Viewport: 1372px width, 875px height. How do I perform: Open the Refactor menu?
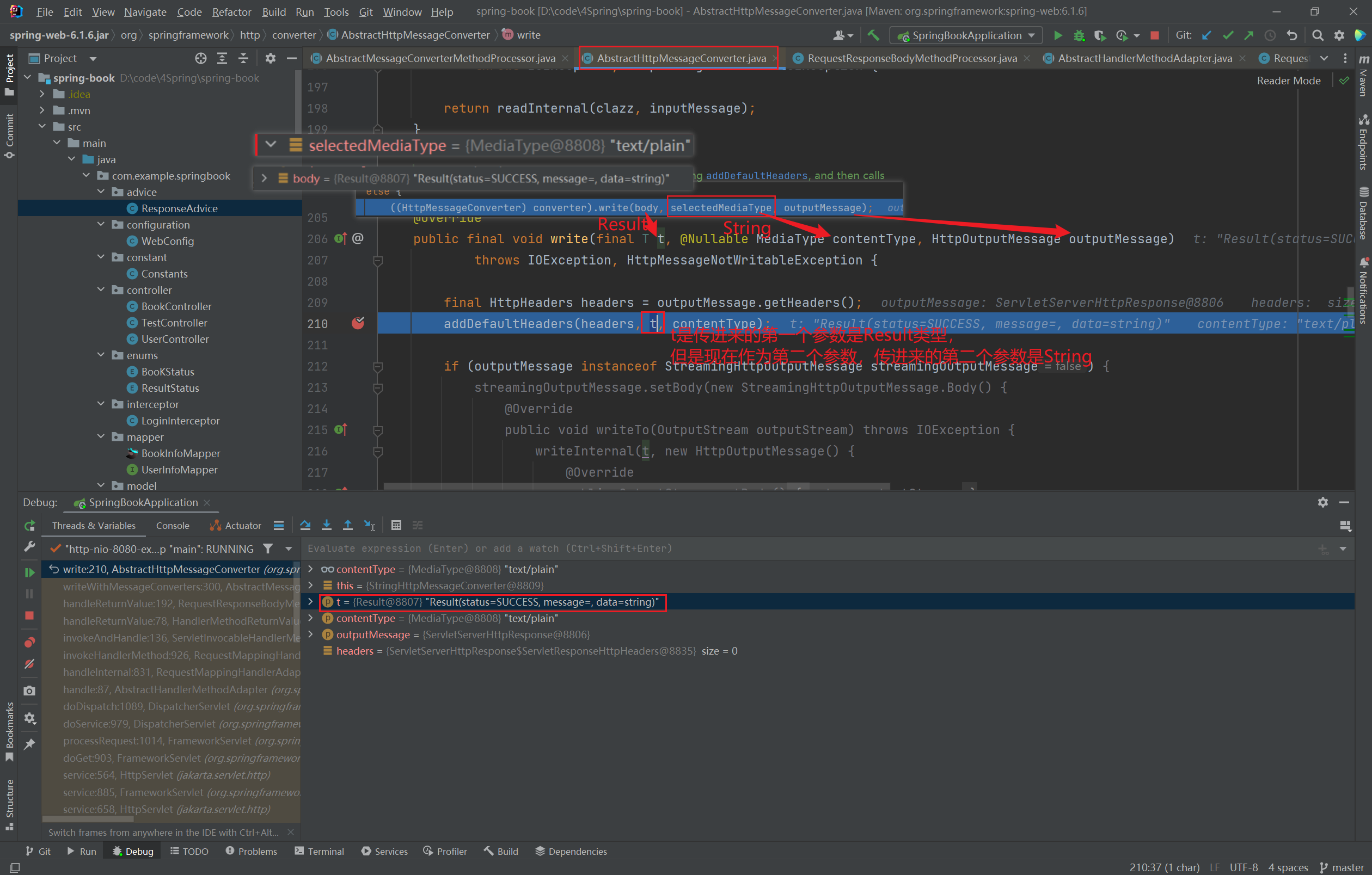231,12
